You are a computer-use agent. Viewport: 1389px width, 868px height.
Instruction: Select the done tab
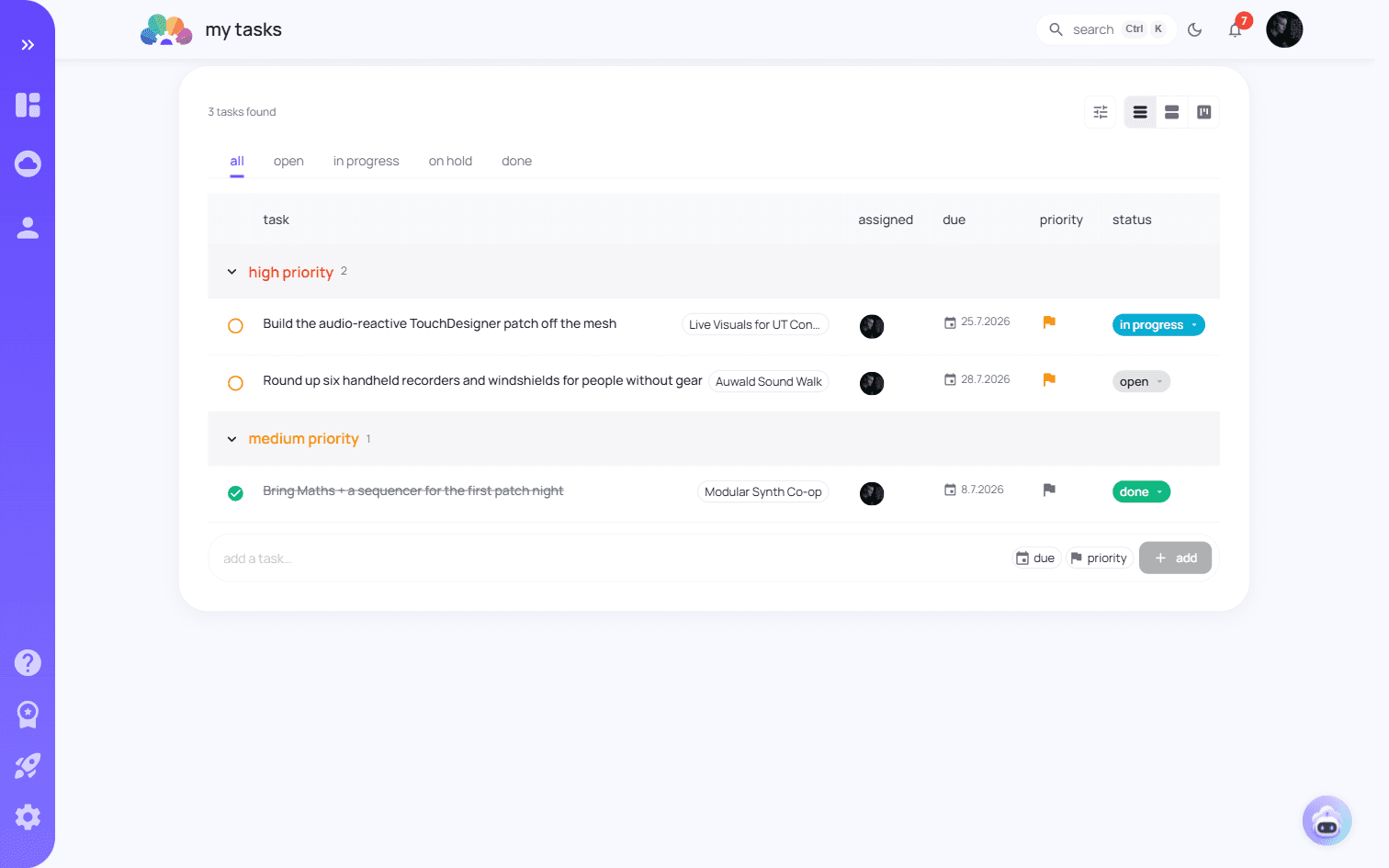[x=516, y=162]
